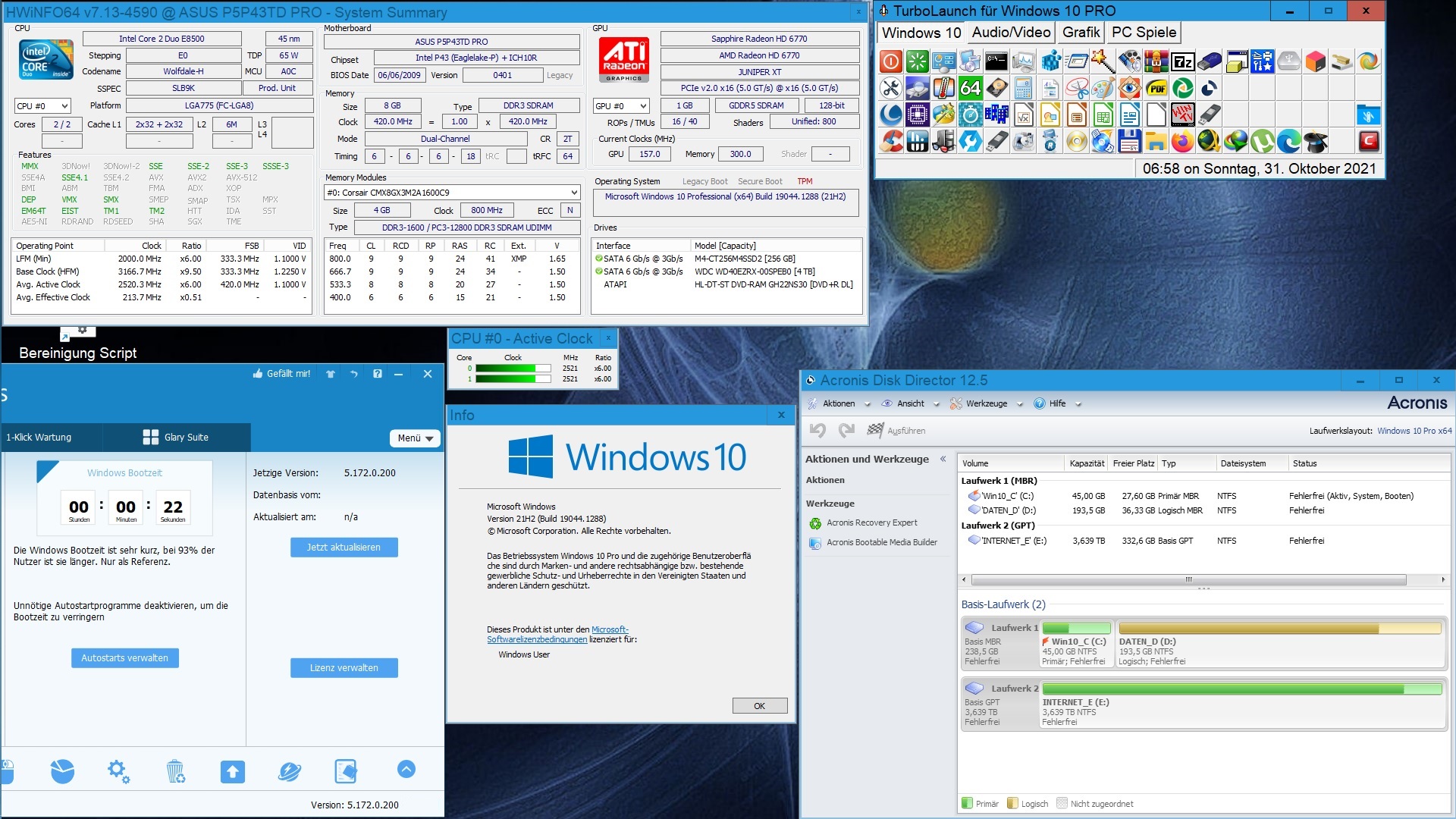Image resolution: width=1456 pixels, height=819 pixels.
Task: Collapse the Aktionen und Werkzeuge panel
Action: [943, 459]
